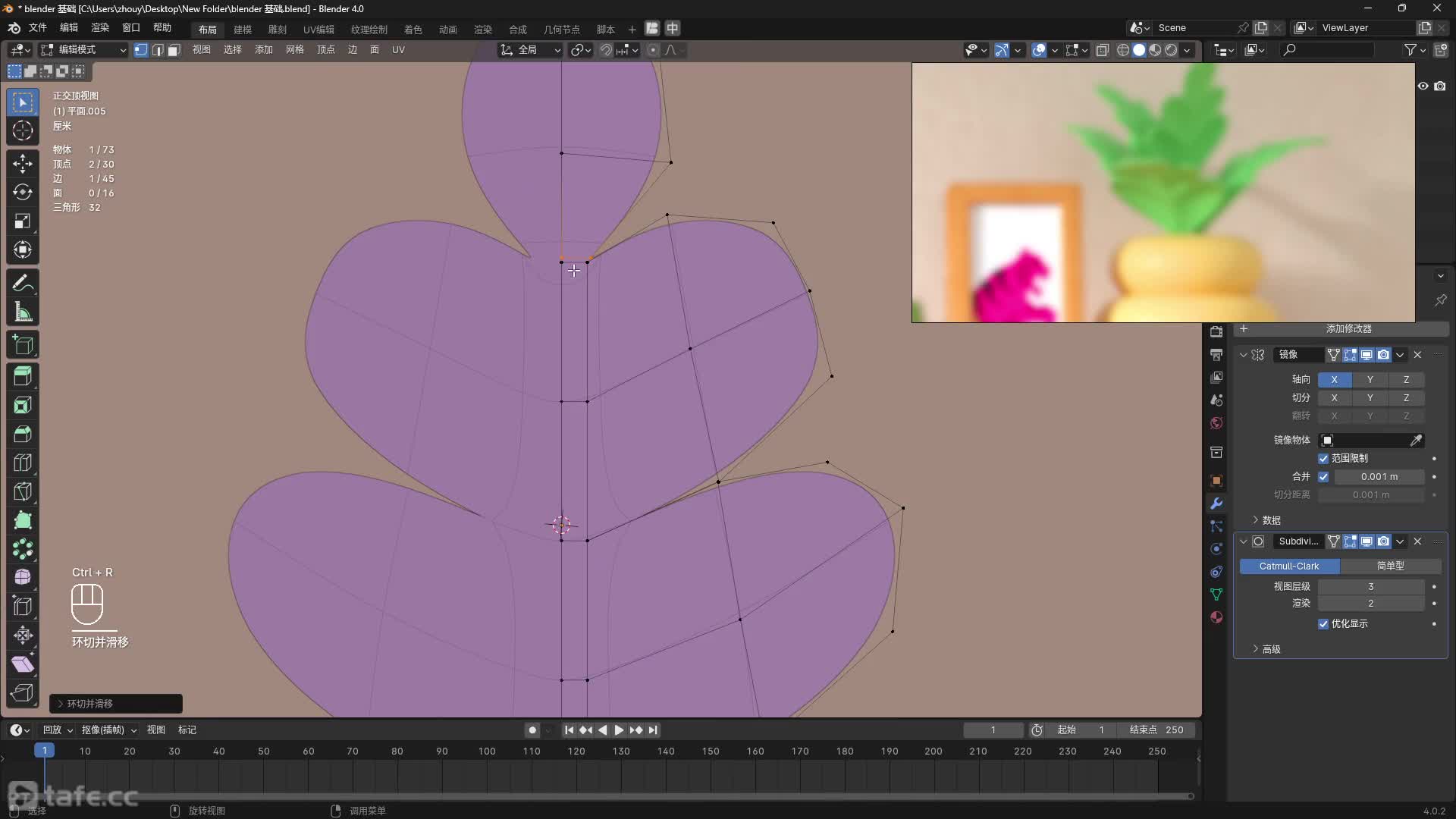Switch to face select mode

pyautogui.click(x=174, y=50)
